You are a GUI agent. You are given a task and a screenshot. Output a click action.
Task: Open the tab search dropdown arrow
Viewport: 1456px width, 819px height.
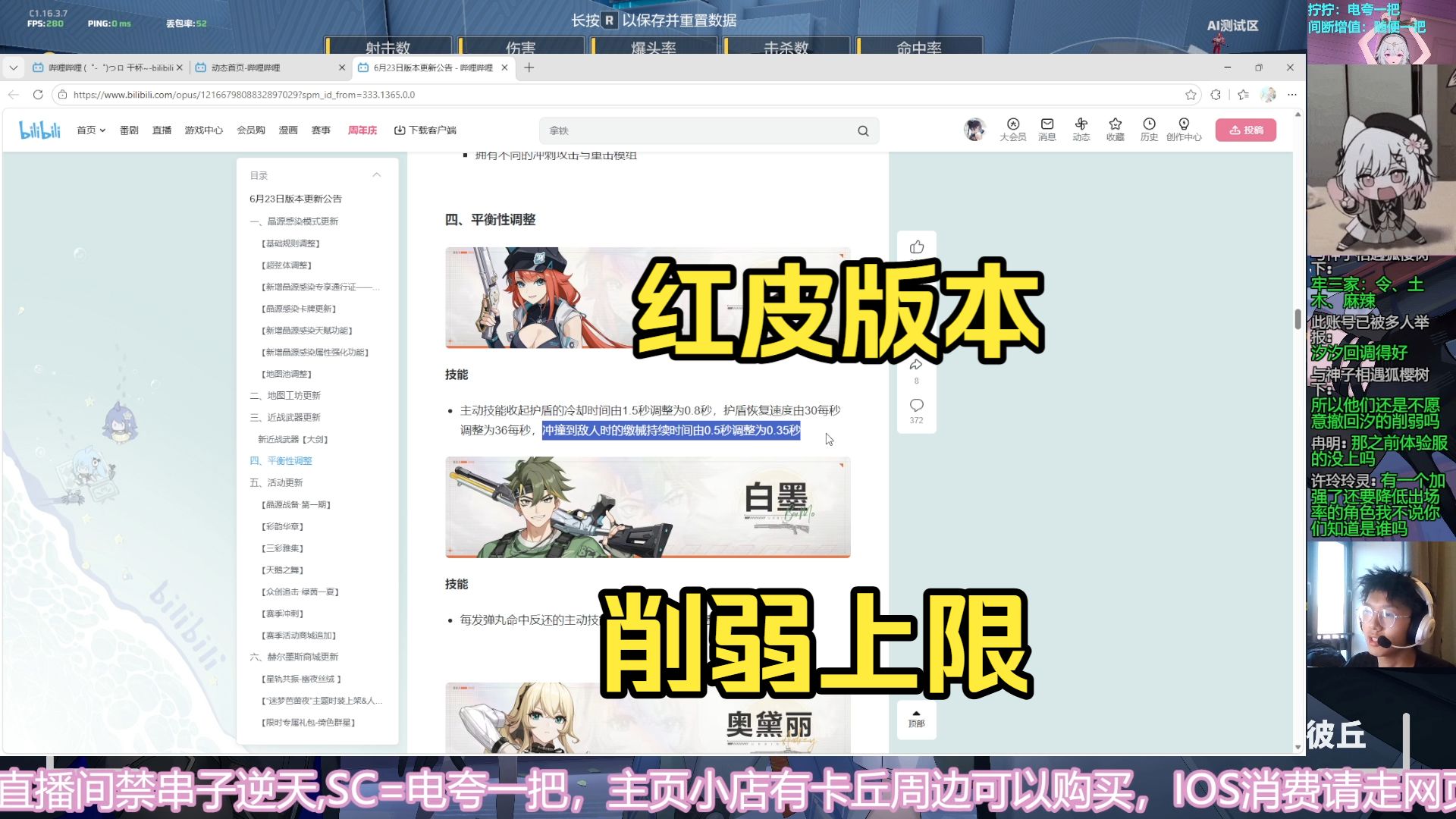point(13,67)
